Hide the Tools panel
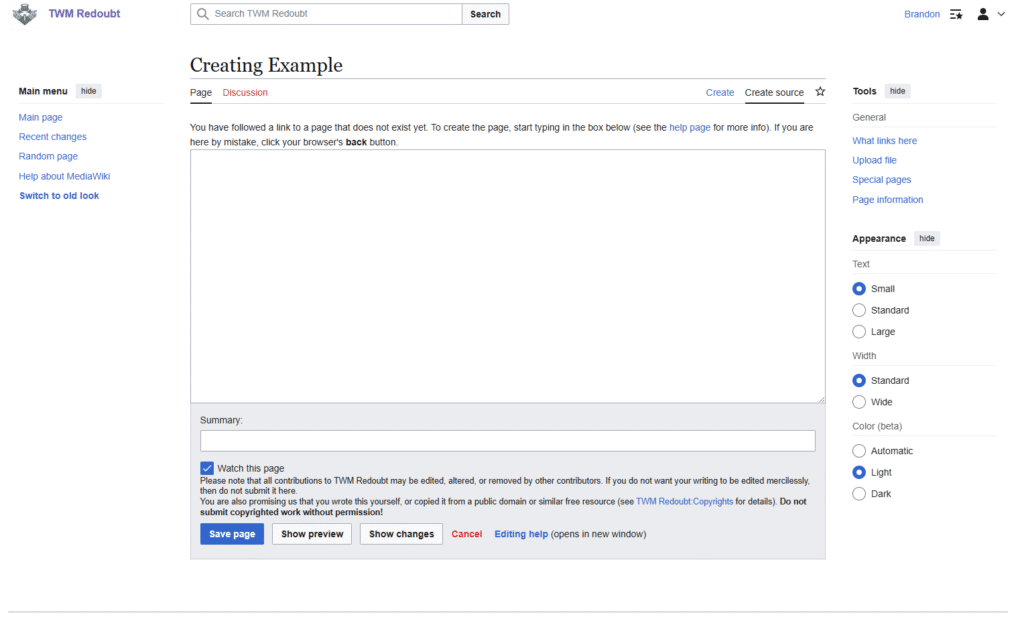The width and height of the screenshot is (1024, 621). [897, 91]
